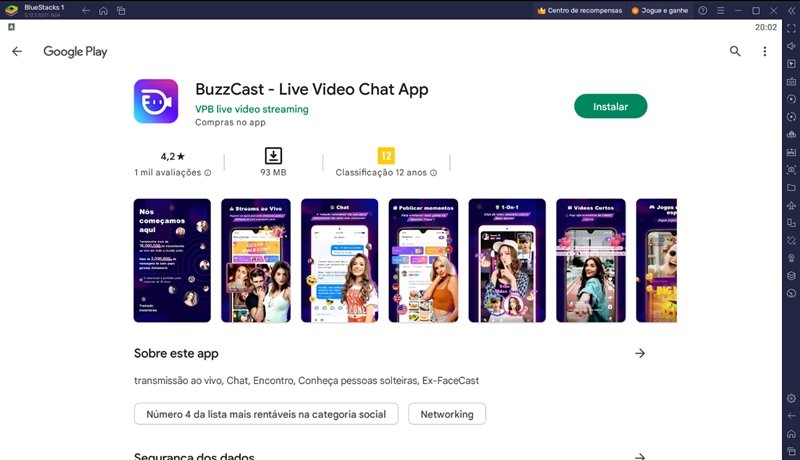Open BlueStacks settings gear in sidebar

point(791,398)
